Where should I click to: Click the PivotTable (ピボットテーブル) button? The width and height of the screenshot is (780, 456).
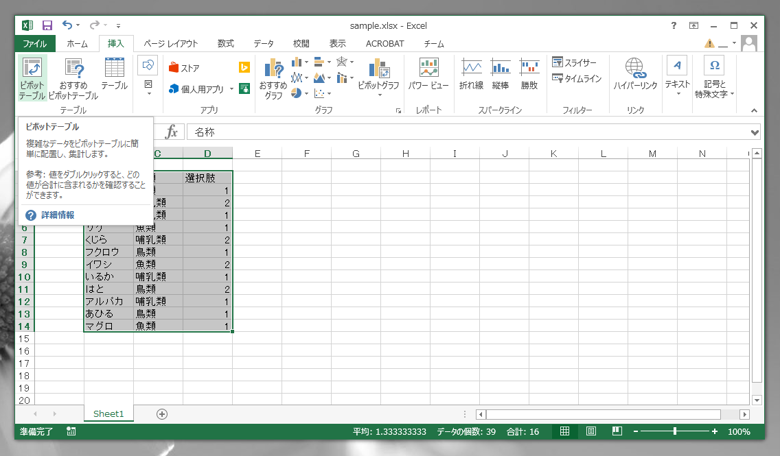pos(32,78)
